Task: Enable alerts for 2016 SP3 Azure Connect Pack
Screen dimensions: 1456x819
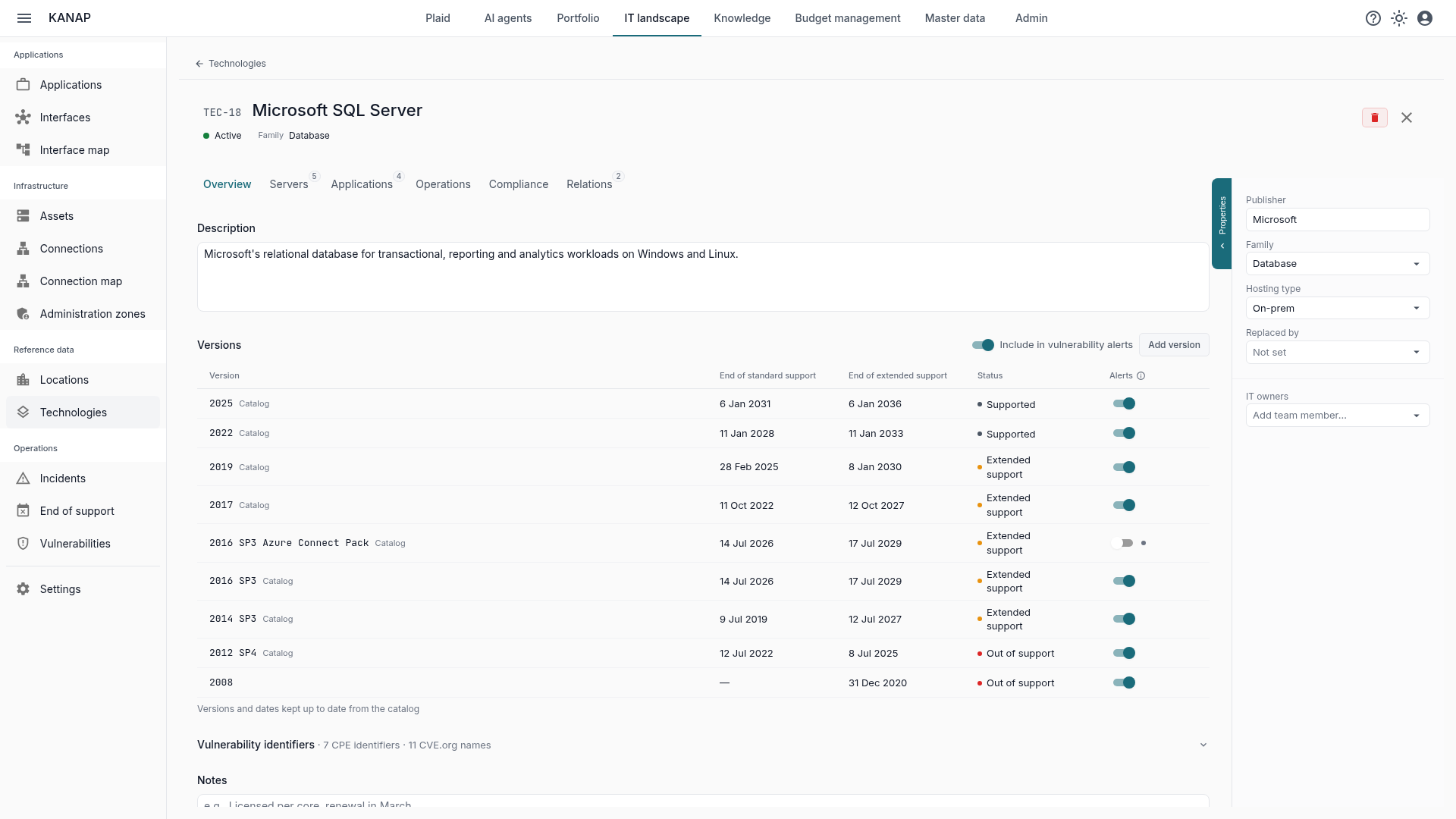Action: coord(1124,543)
